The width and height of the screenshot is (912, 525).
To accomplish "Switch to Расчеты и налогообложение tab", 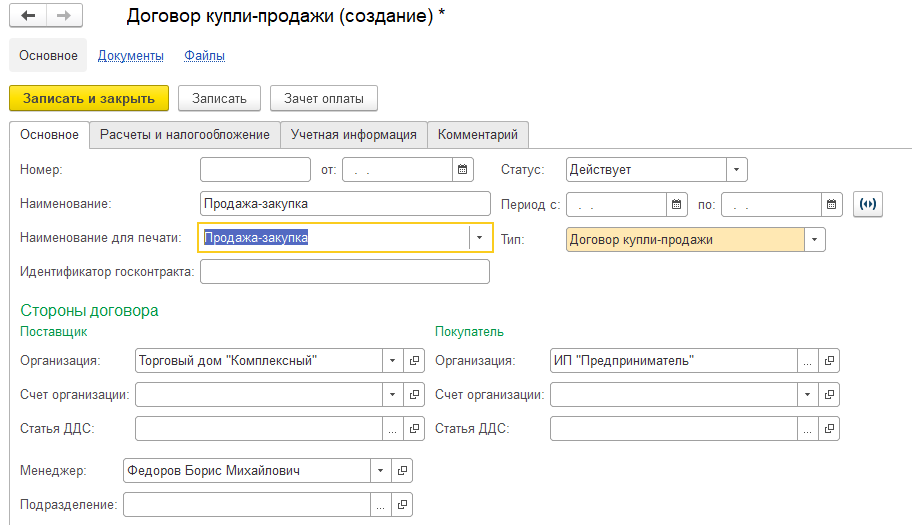I will click(185, 135).
